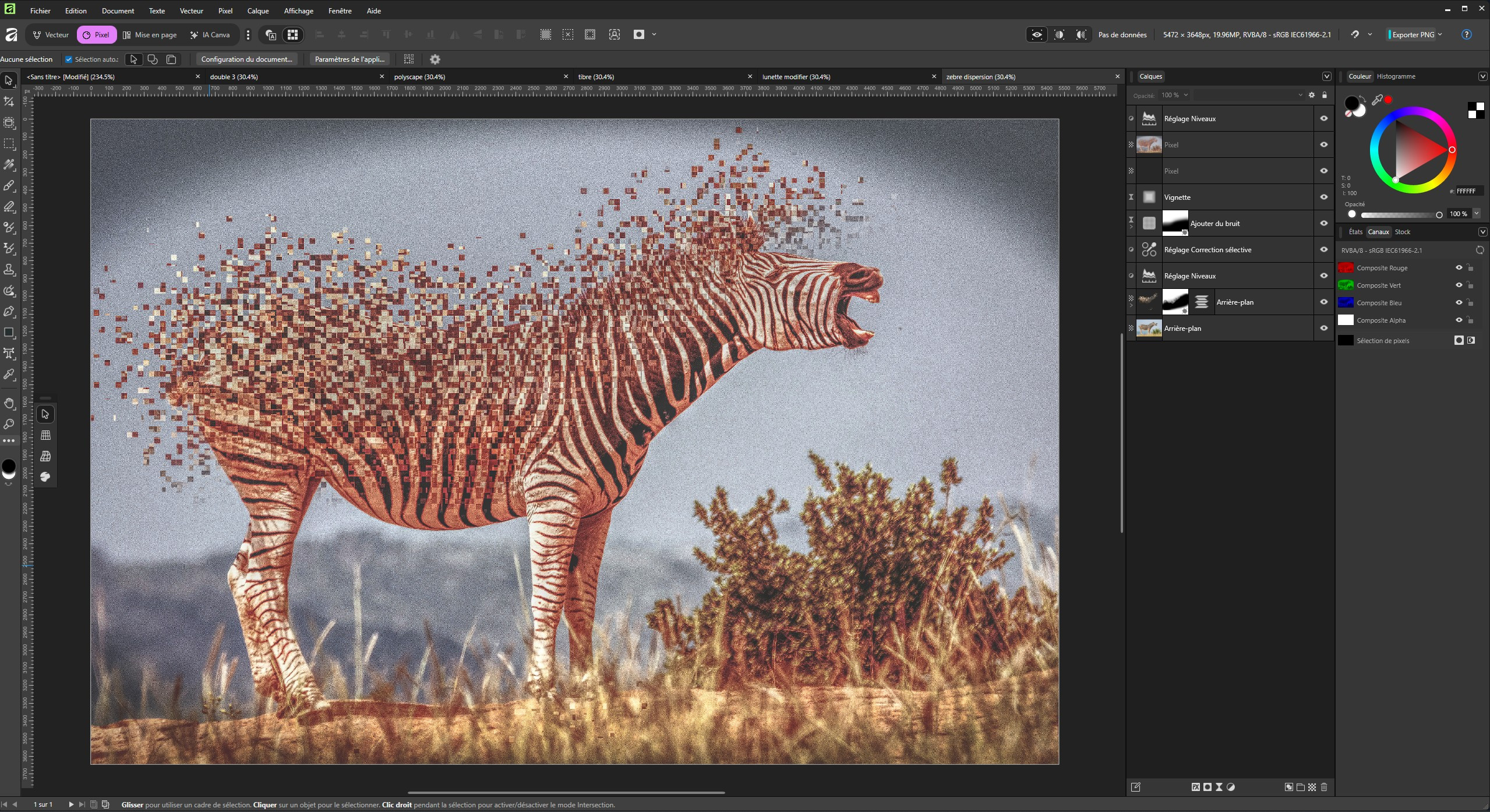Select the Paint Brush tool

click(x=9, y=186)
